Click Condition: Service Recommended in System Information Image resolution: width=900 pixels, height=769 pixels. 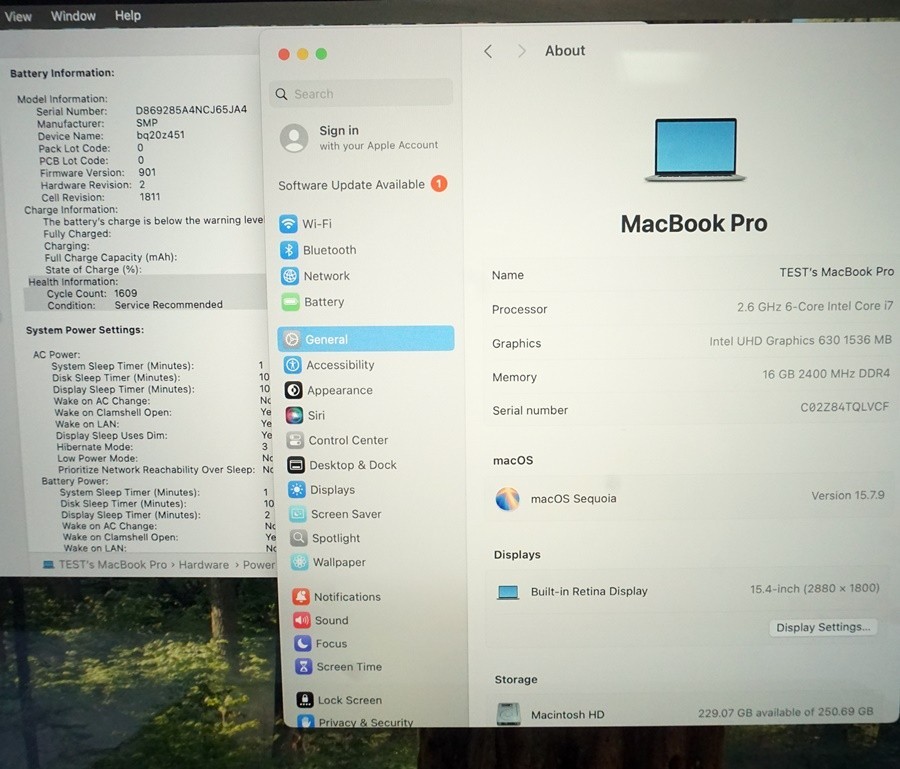[x=135, y=305]
